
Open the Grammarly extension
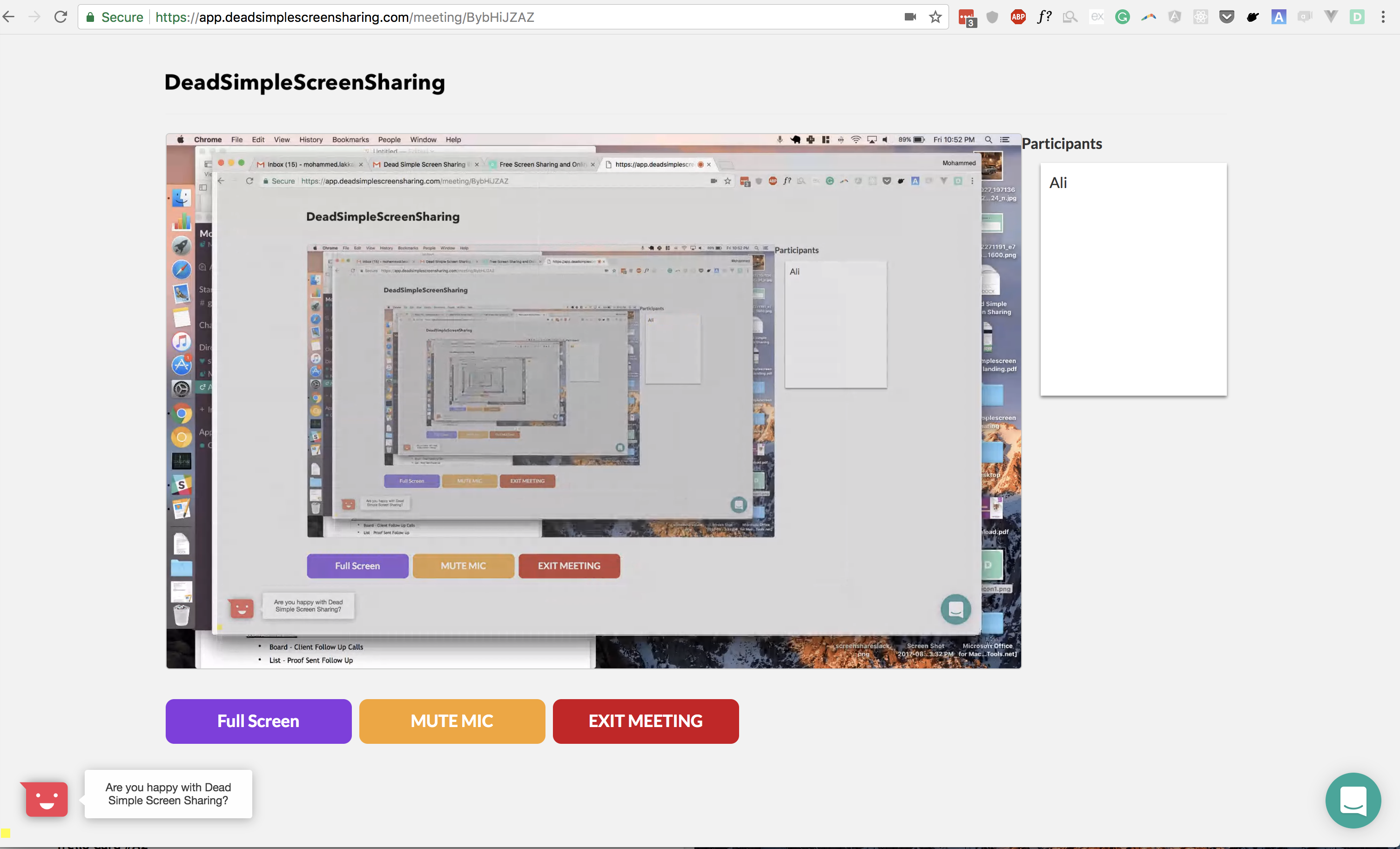[1123, 17]
